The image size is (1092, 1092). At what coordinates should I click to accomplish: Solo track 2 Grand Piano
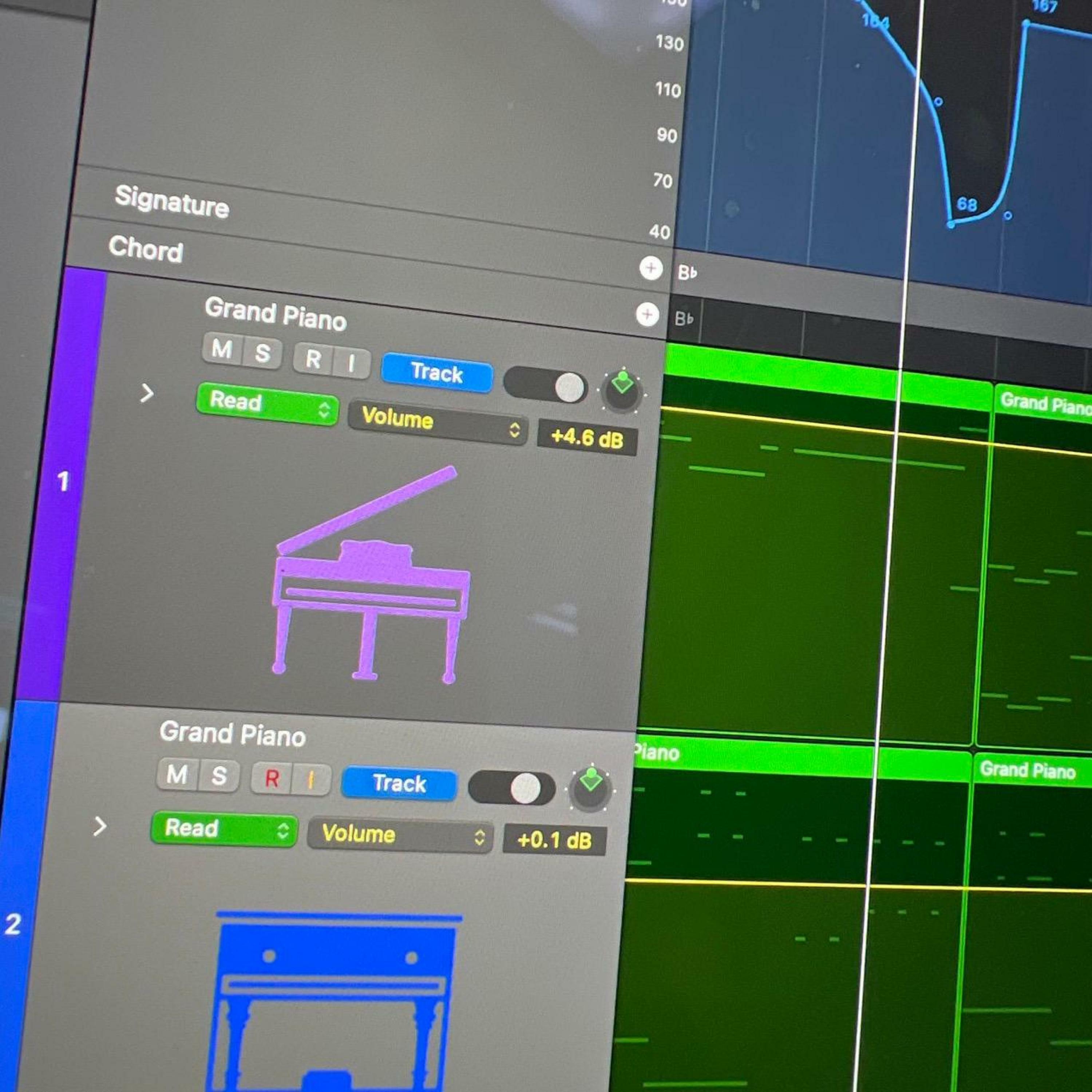[219, 776]
